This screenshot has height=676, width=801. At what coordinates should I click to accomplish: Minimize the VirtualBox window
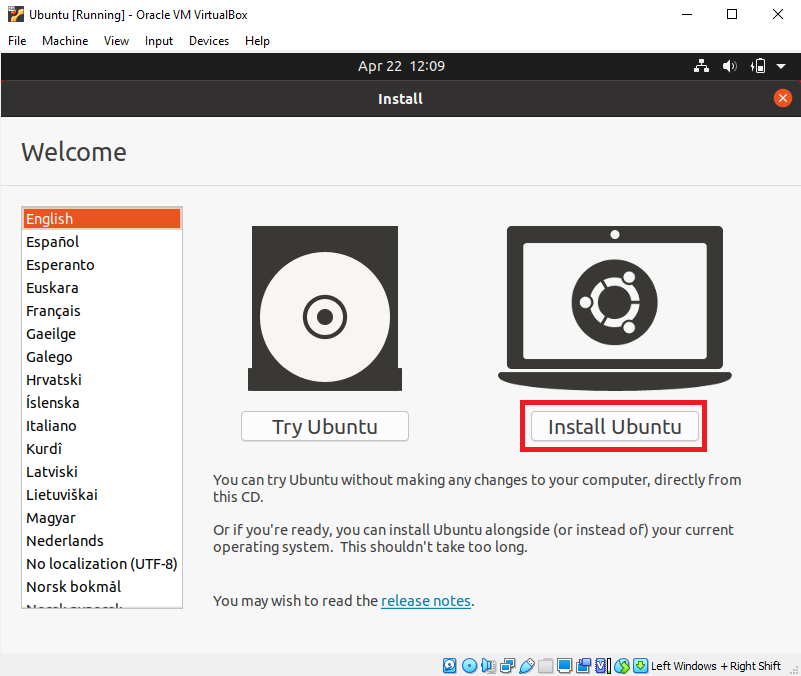[687, 14]
